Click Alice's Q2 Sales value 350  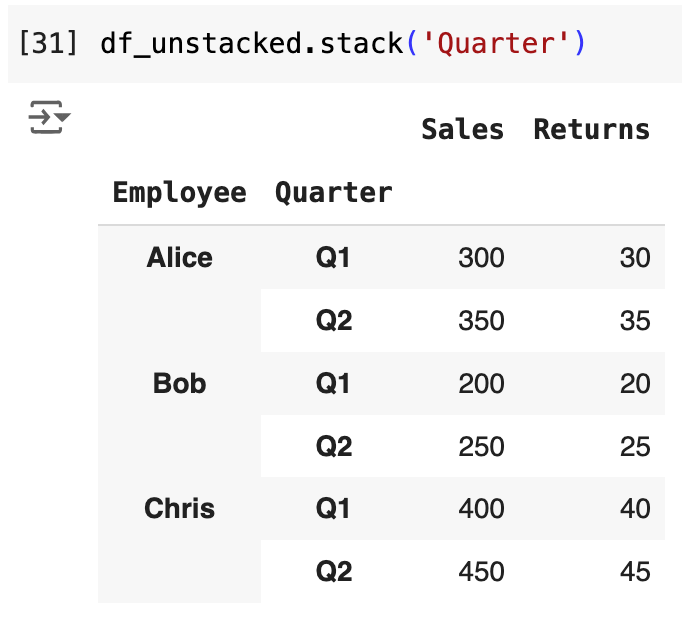click(x=481, y=321)
